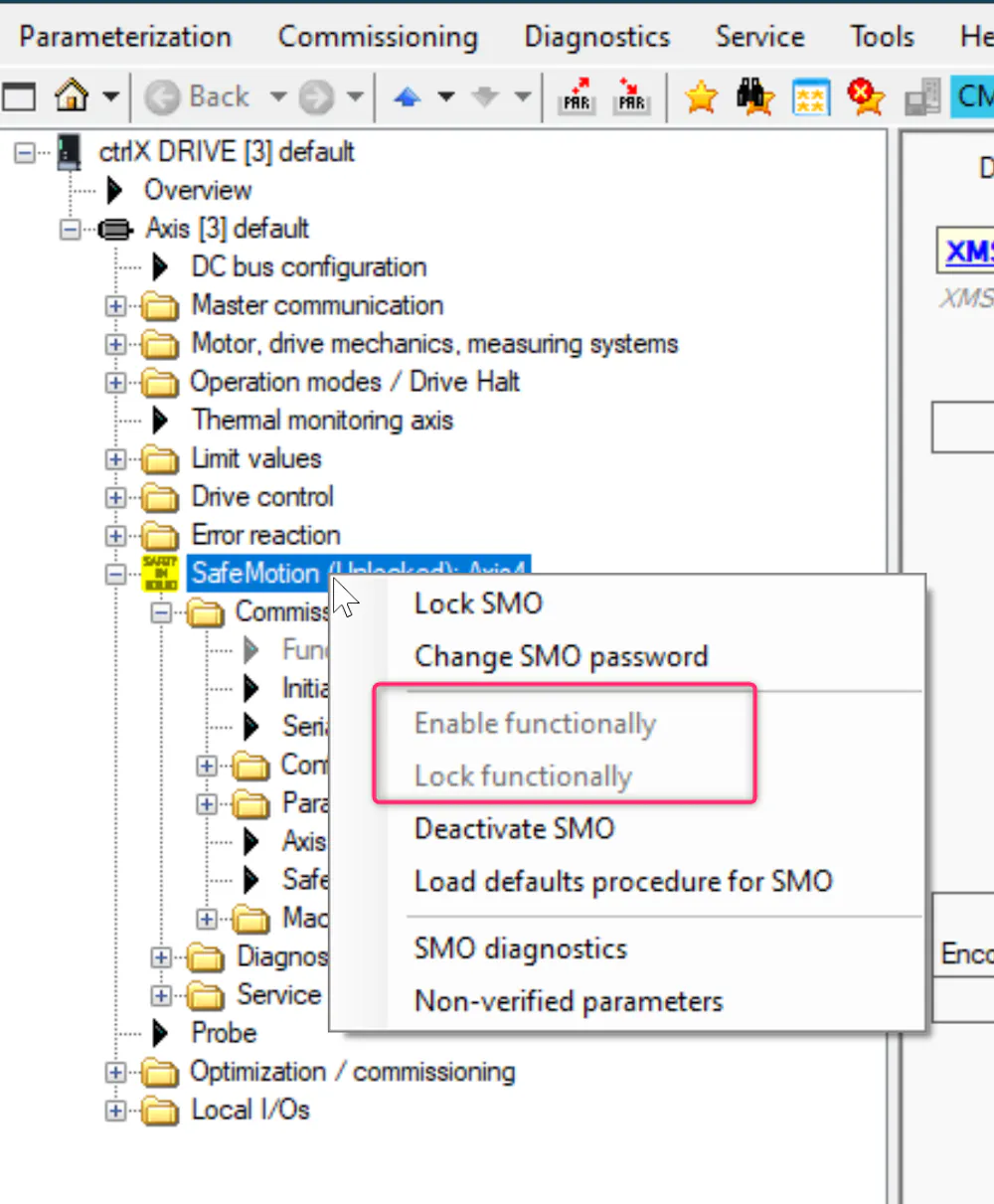
Task: Open the Parameterization menu
Action: coord(125,37)
